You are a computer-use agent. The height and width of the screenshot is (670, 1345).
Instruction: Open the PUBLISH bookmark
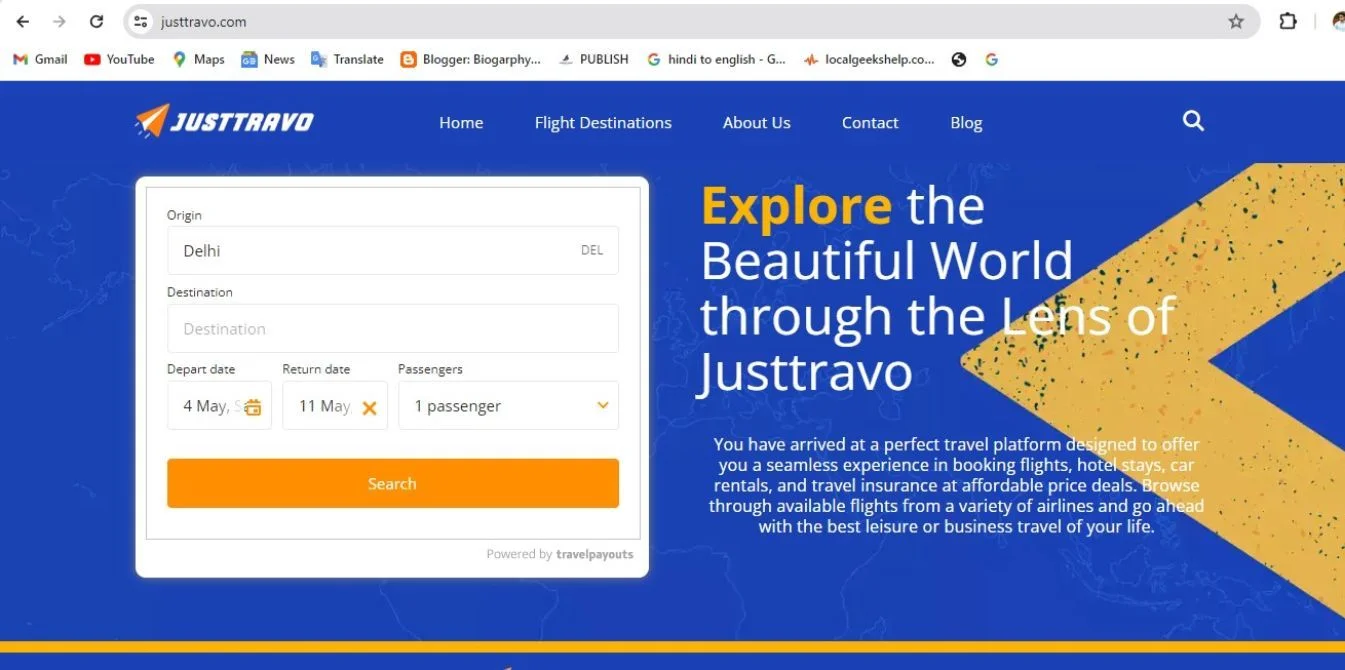(594, 59)
